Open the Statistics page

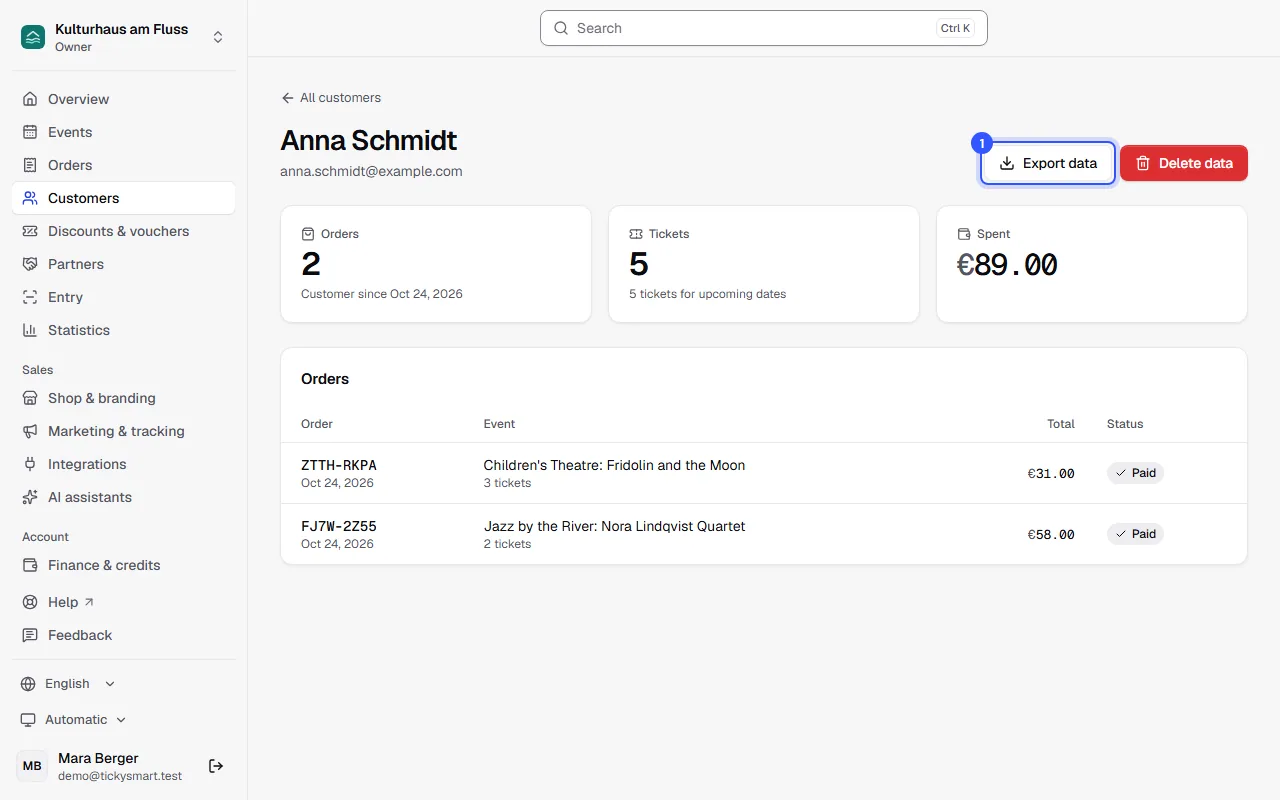pyautogui.click(x=124, y=330)
